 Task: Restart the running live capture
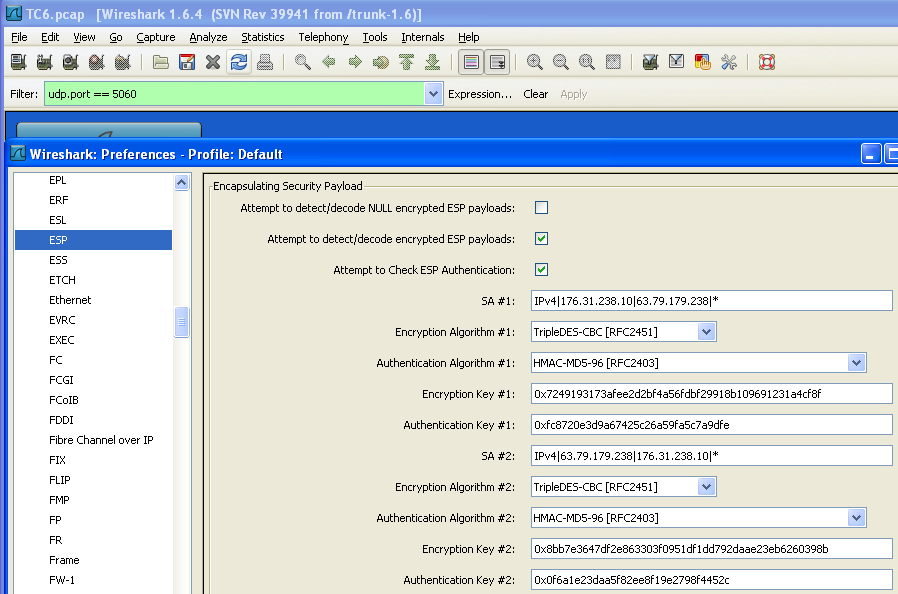point(123,62)
